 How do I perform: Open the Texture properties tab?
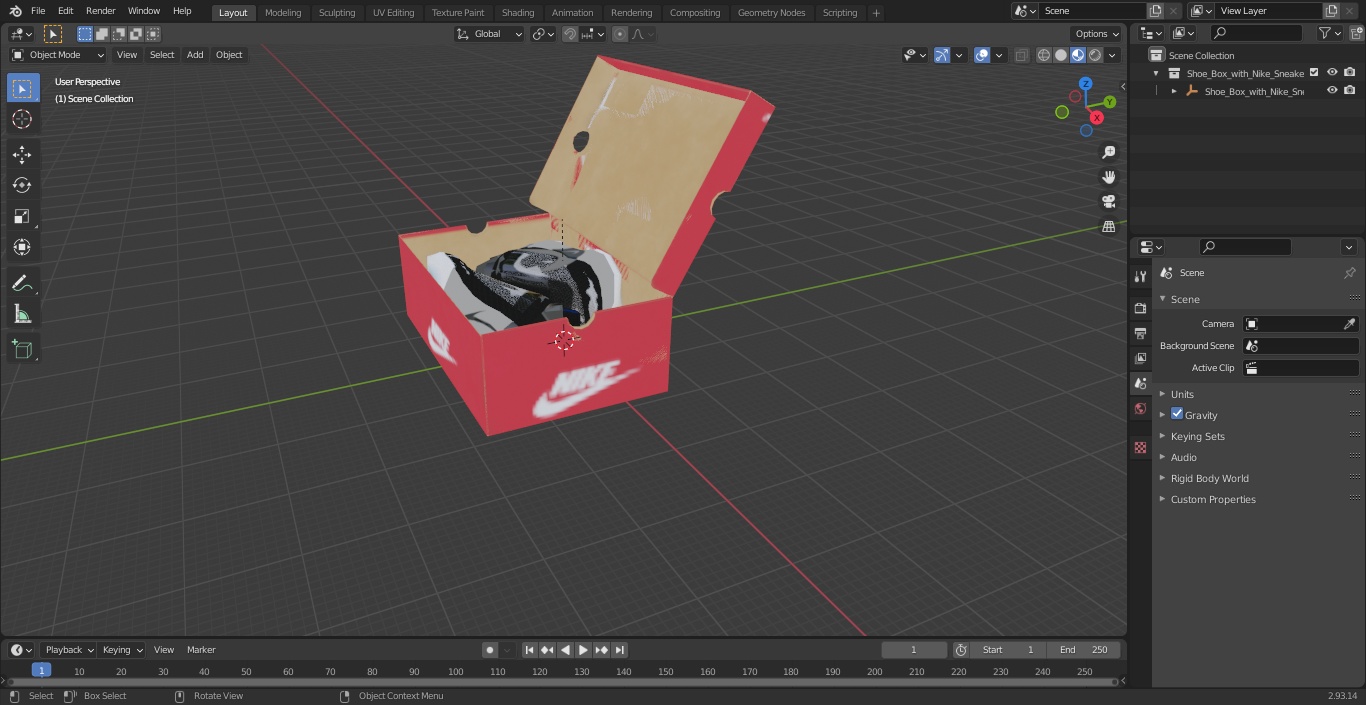click(1140, 447)
